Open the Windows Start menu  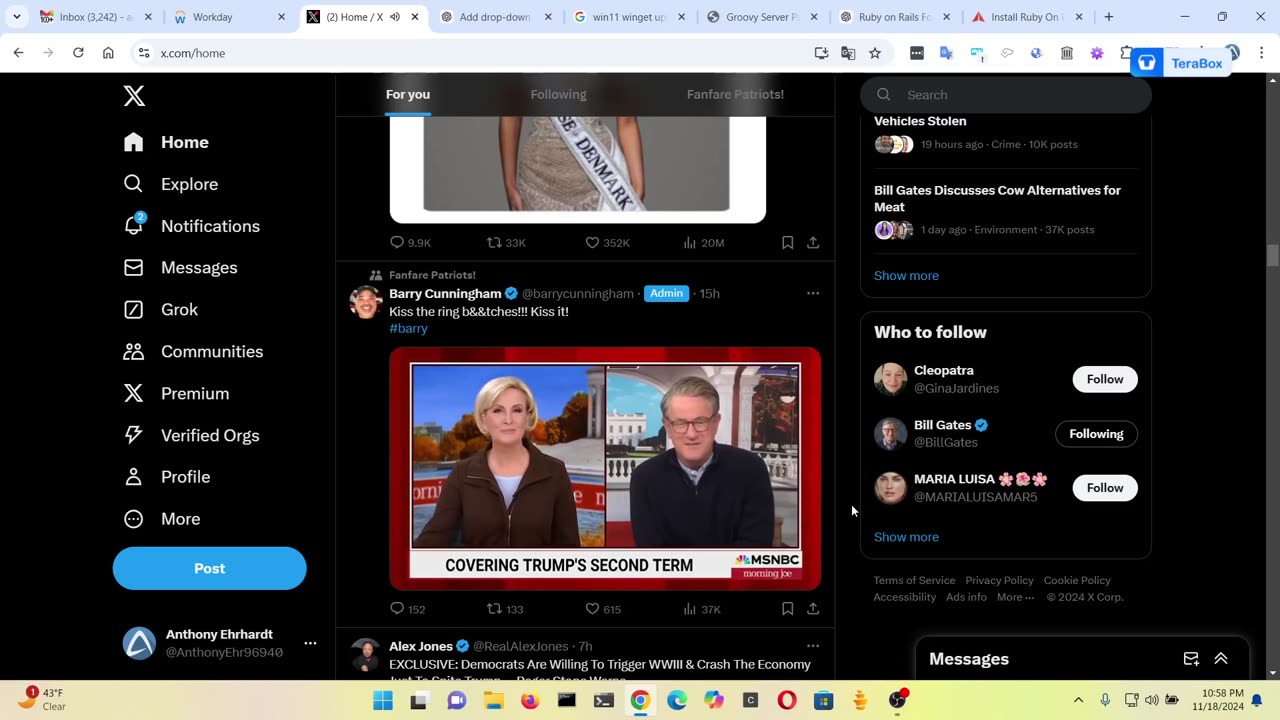coord(382,701)
